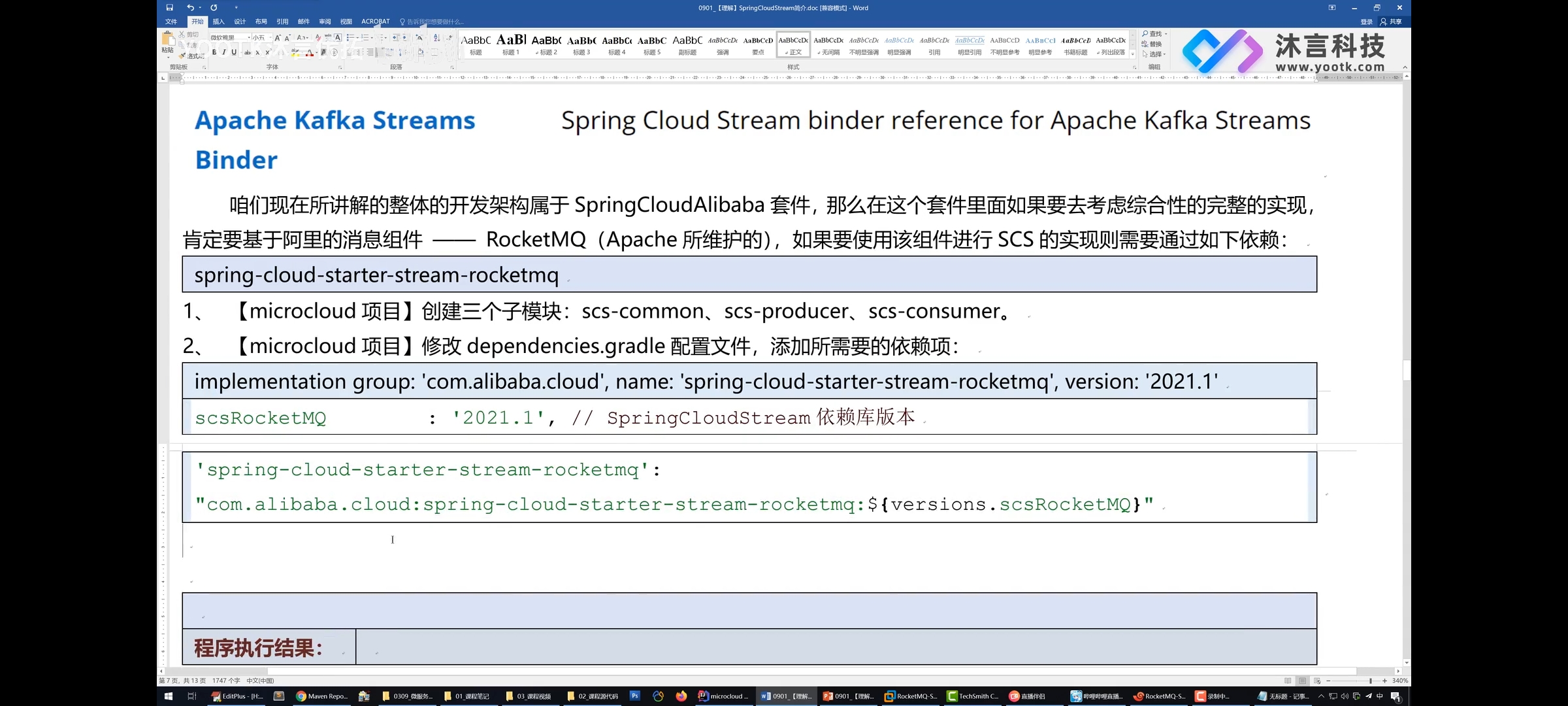Switch to the 插入 (Insert) ribbon tab
Screen dimensions: 1568x706
[219, 22]
